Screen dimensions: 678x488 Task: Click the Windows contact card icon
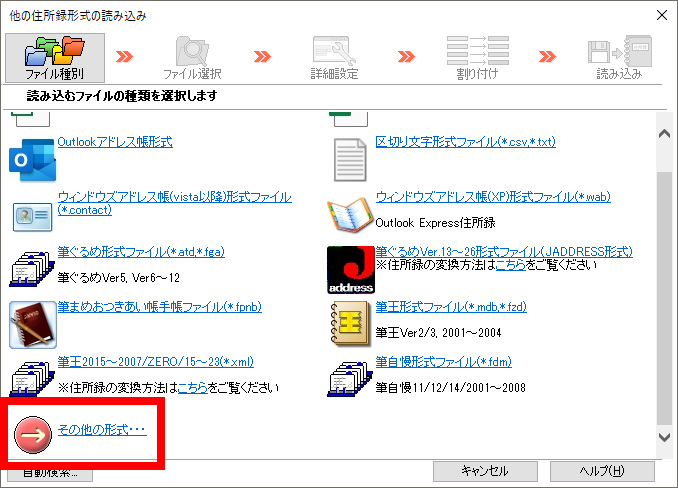click(x=32, y=216)
